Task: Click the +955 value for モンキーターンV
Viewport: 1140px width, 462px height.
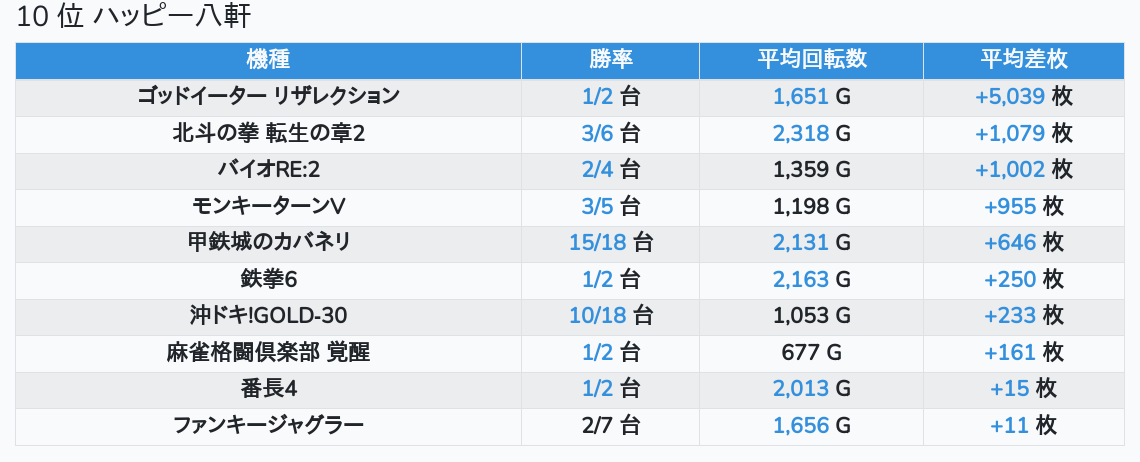Action: coord(1010,206)
